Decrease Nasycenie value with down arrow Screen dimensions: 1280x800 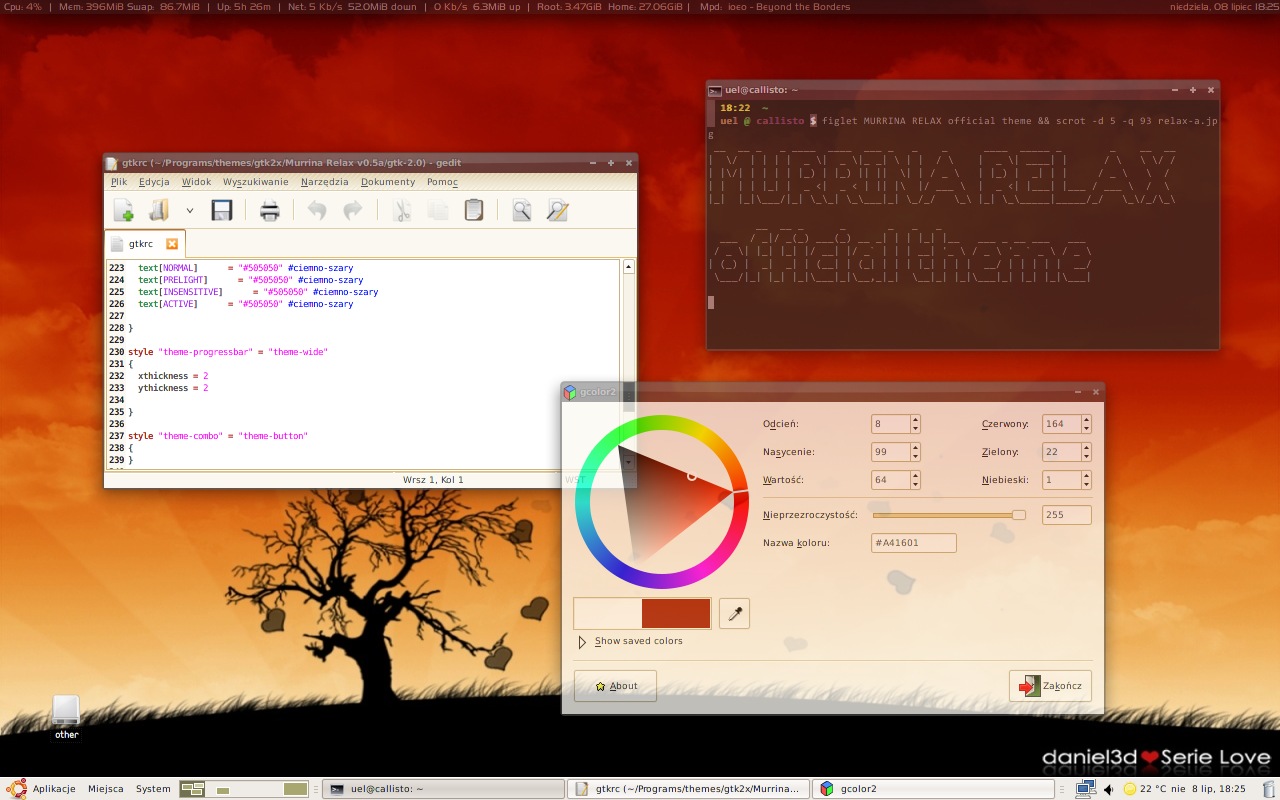915,456
